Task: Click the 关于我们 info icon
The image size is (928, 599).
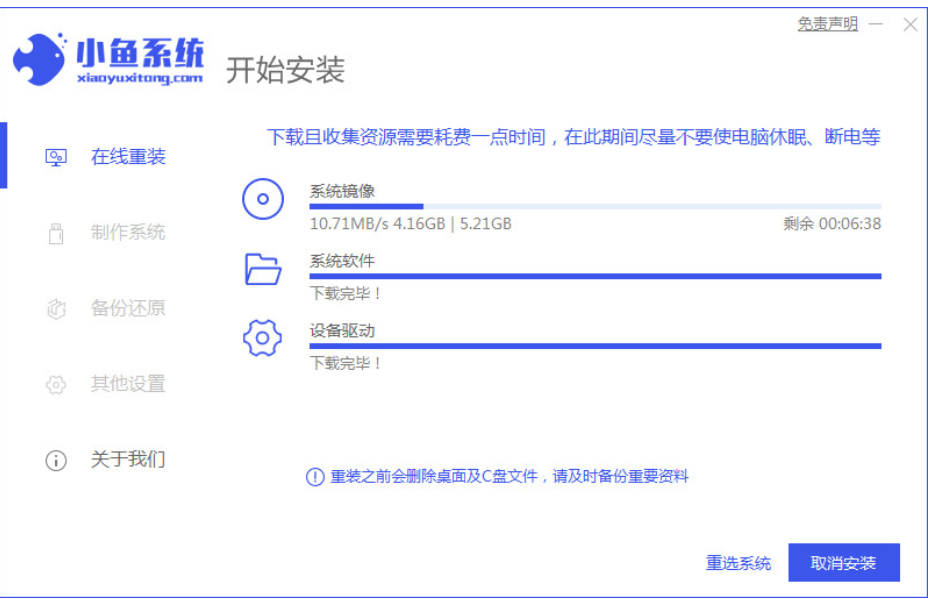Action: (55, 460)
